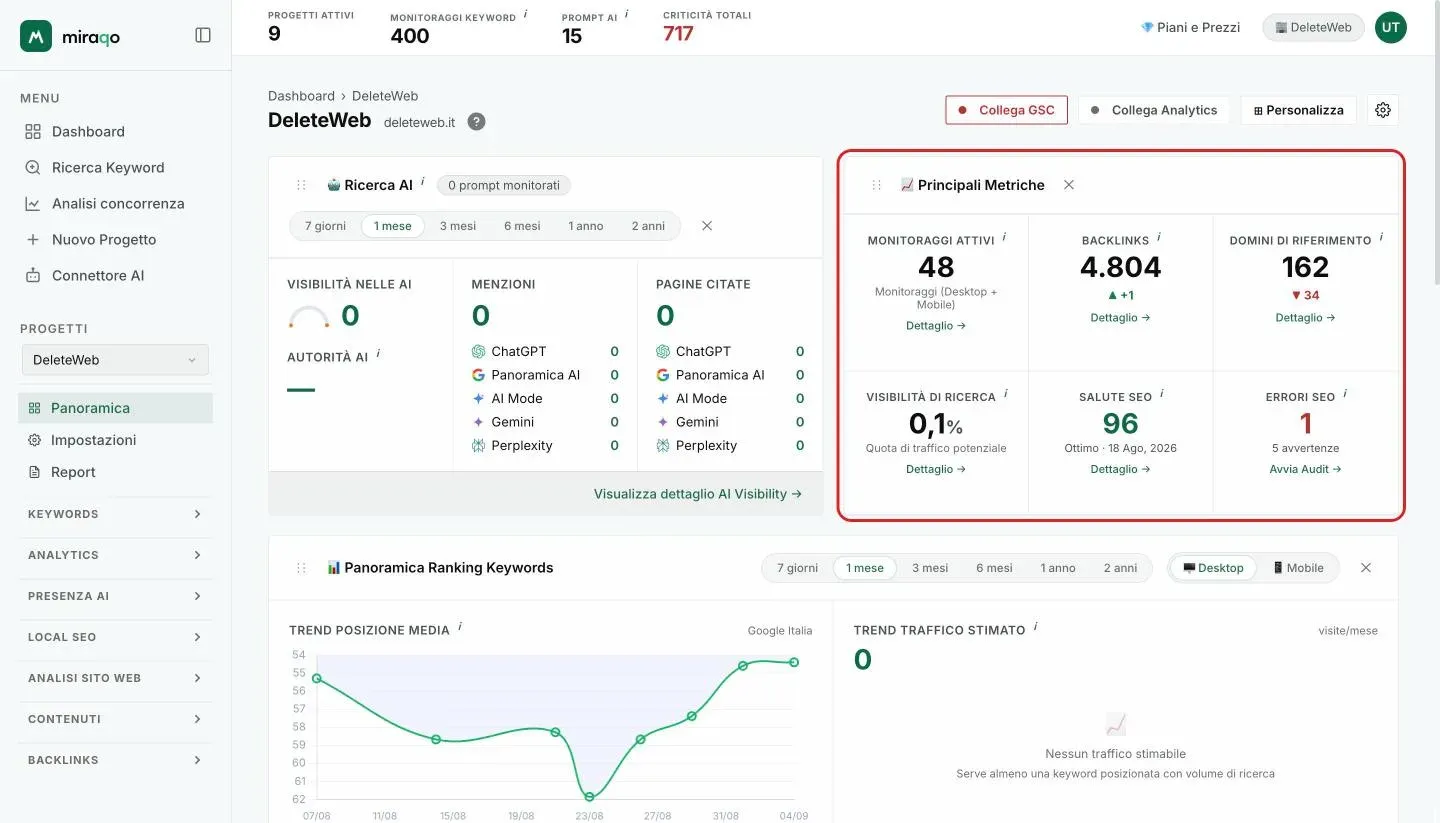
Task: Click info icon next to Salute SEO
Action: [x=1162, y=394]
